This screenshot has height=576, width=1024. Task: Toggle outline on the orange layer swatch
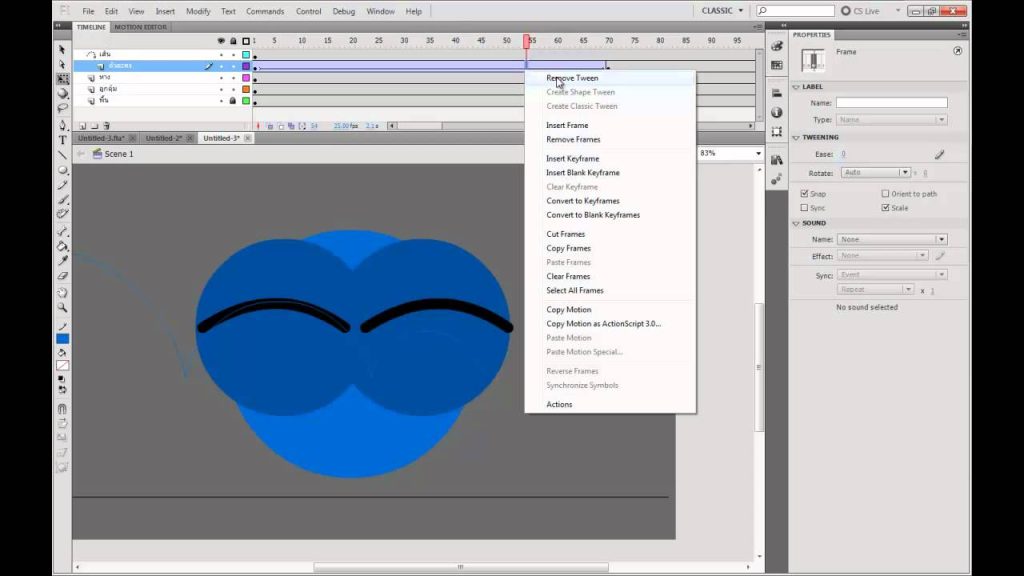click(246, 89)
